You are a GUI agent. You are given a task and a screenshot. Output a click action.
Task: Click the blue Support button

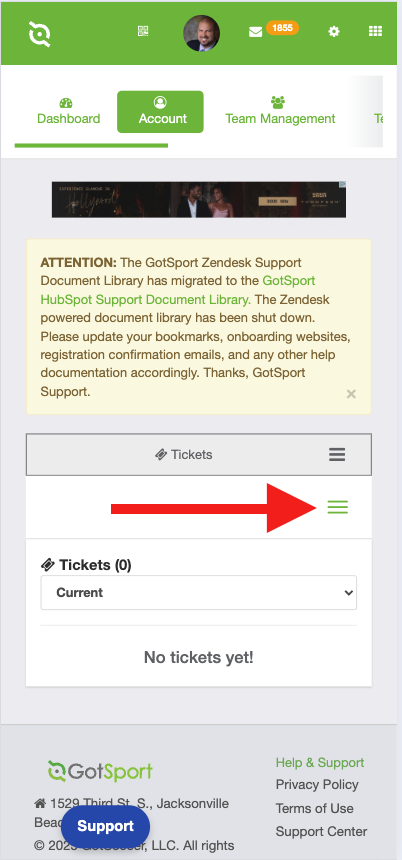[105, 826]
